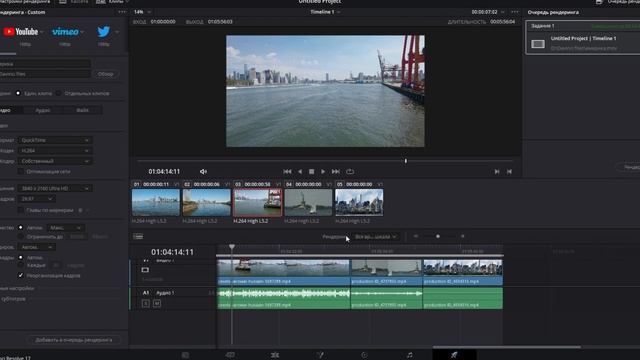Screen dimensions: 640x360
Task: Click the Обзор browse button
Action: [x=105, y=74]
